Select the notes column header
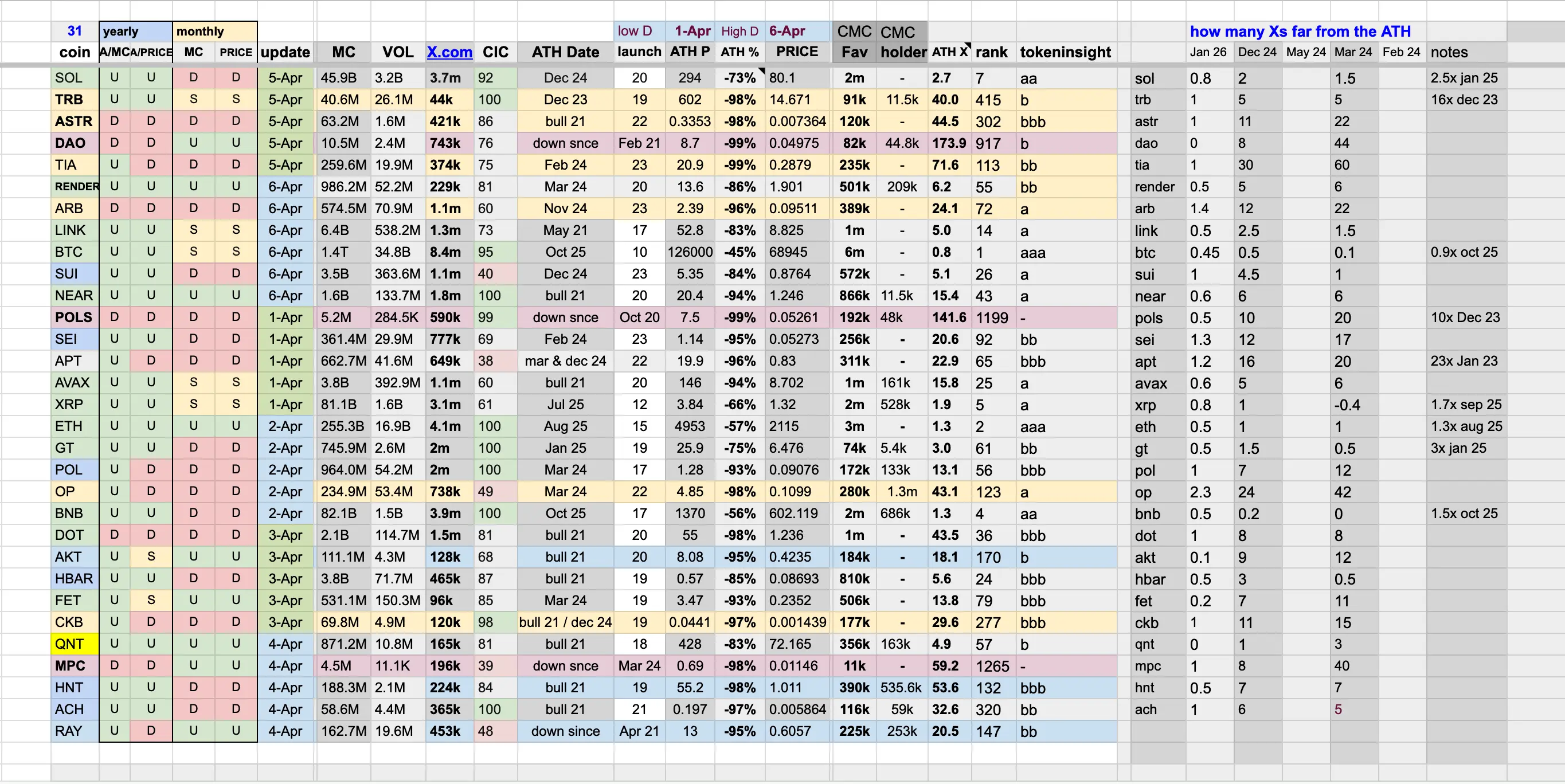 tap(1449, 52)
